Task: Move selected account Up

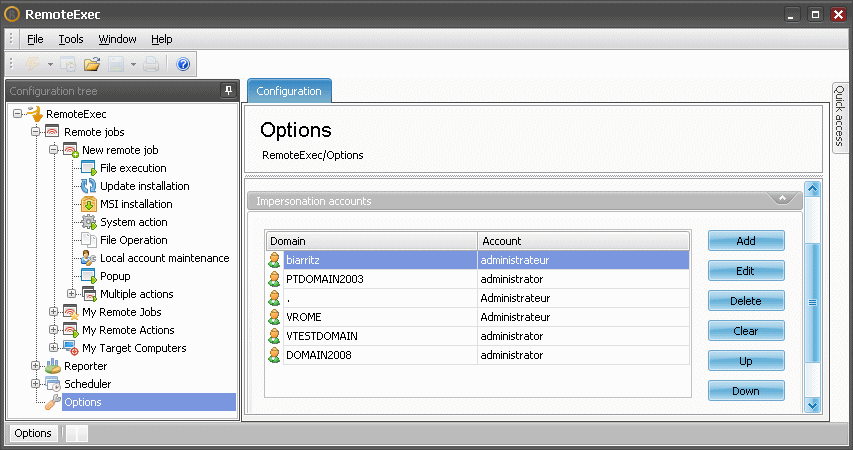Action: (x=746, y=361)
